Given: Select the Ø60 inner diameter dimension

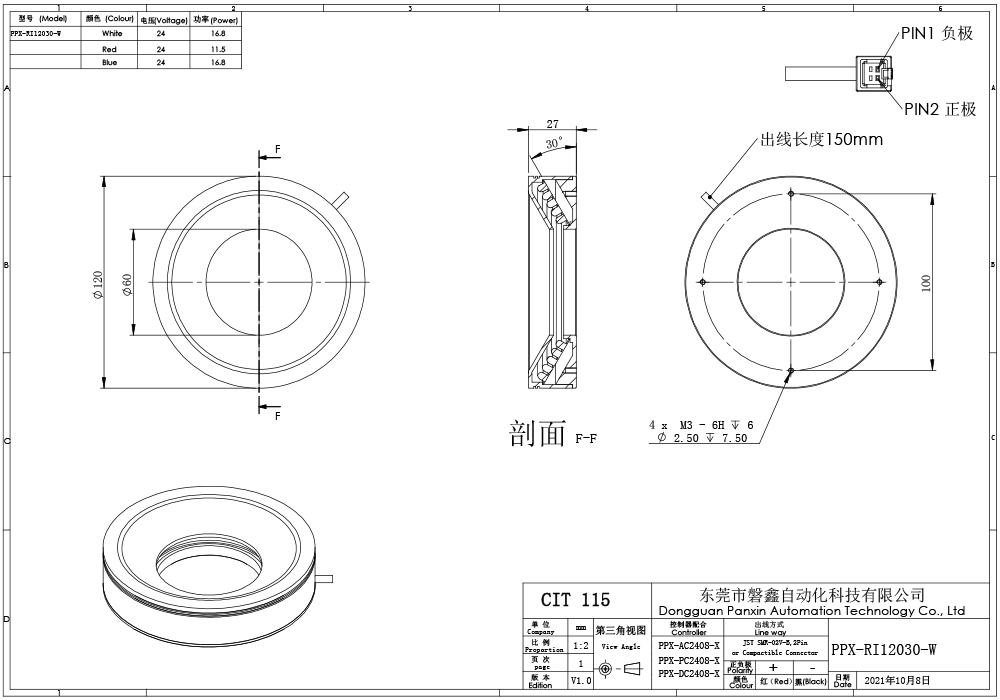Looking at the screenshot, I should click(127, 284).
